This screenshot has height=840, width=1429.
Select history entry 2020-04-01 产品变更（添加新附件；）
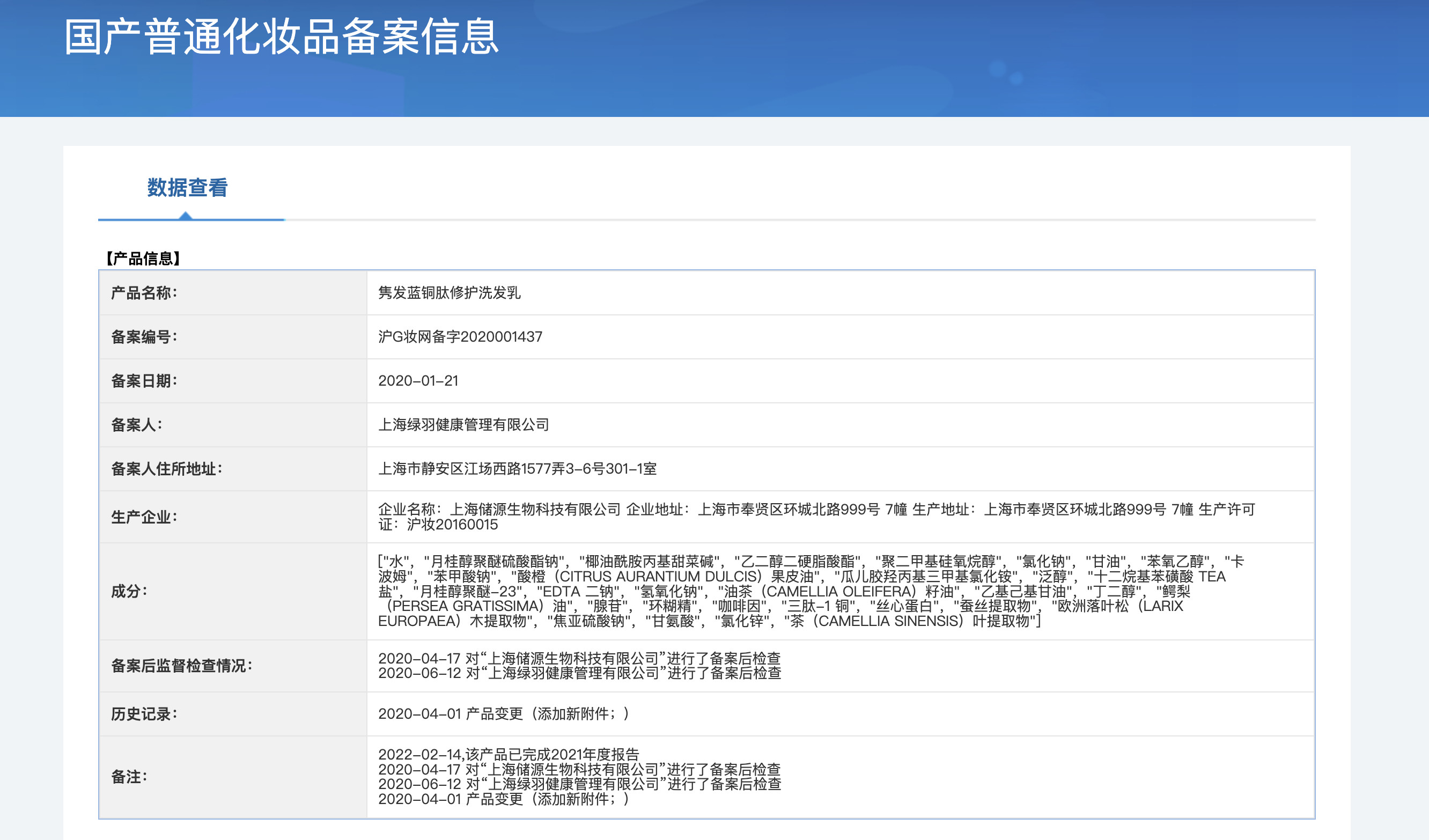point(504,714)
